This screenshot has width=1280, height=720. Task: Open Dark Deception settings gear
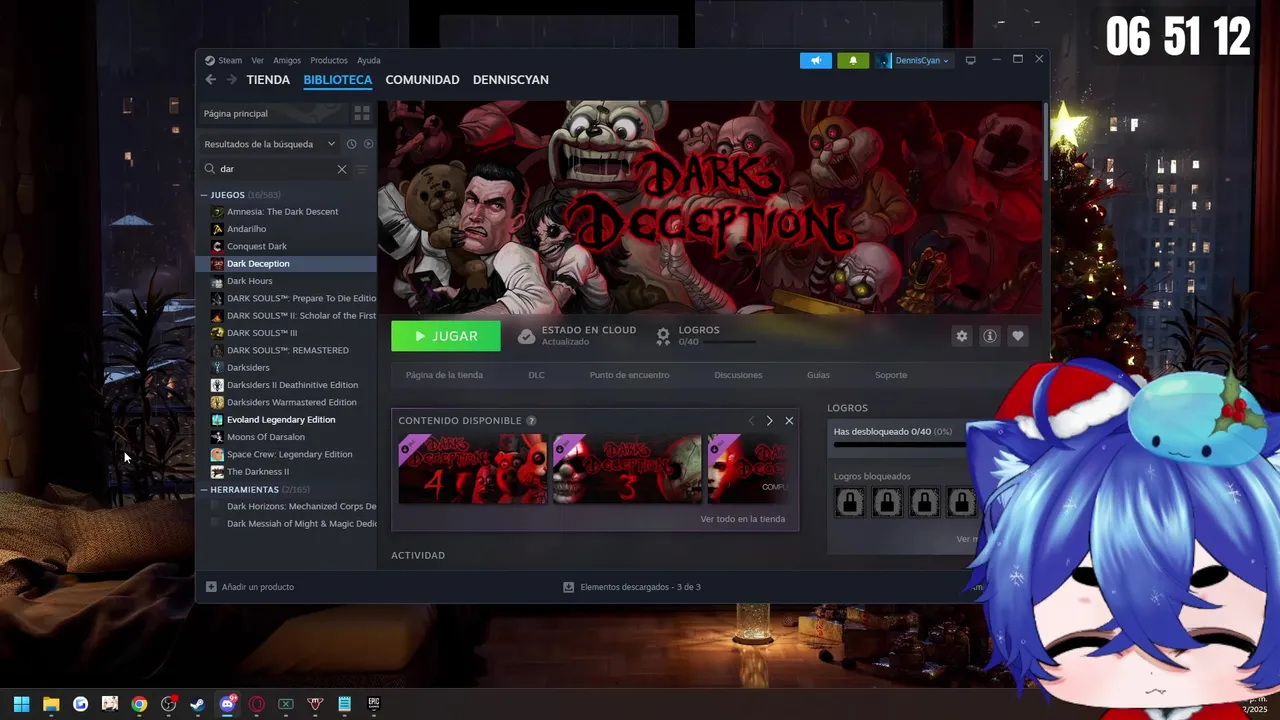[962, 336]
